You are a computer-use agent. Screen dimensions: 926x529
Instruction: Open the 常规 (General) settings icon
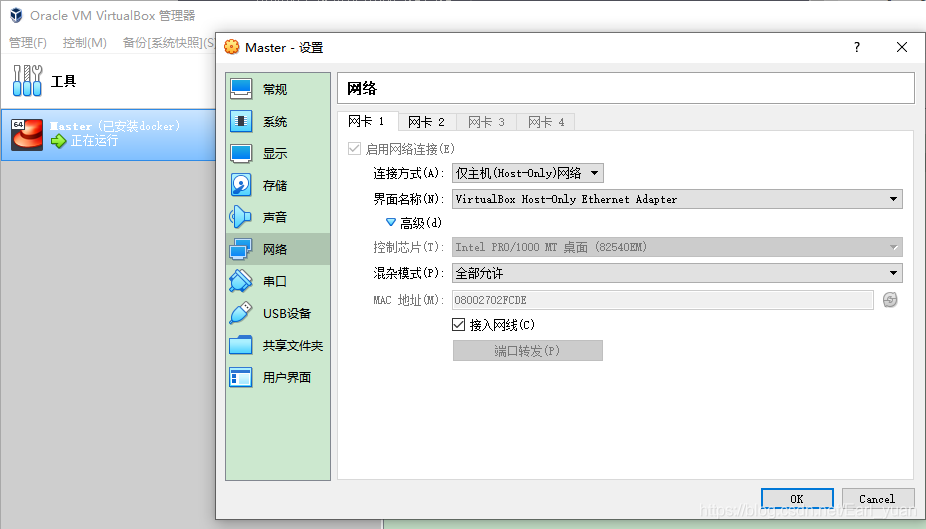click(241, 89)
